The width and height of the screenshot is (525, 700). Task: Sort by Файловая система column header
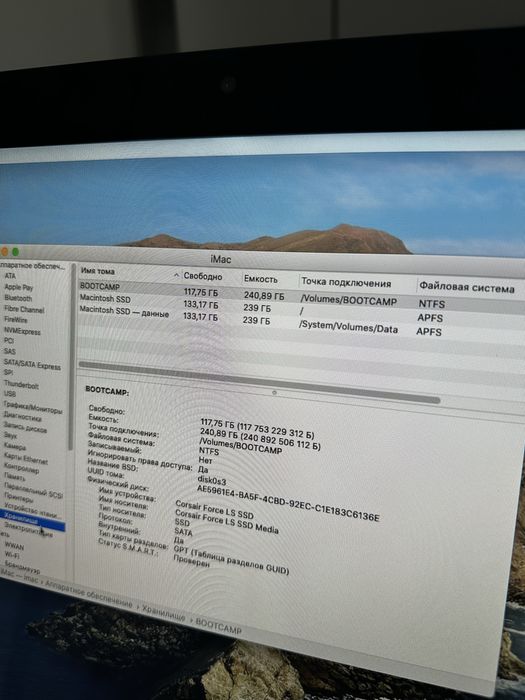pyautogui.click(x=467, y=288)
